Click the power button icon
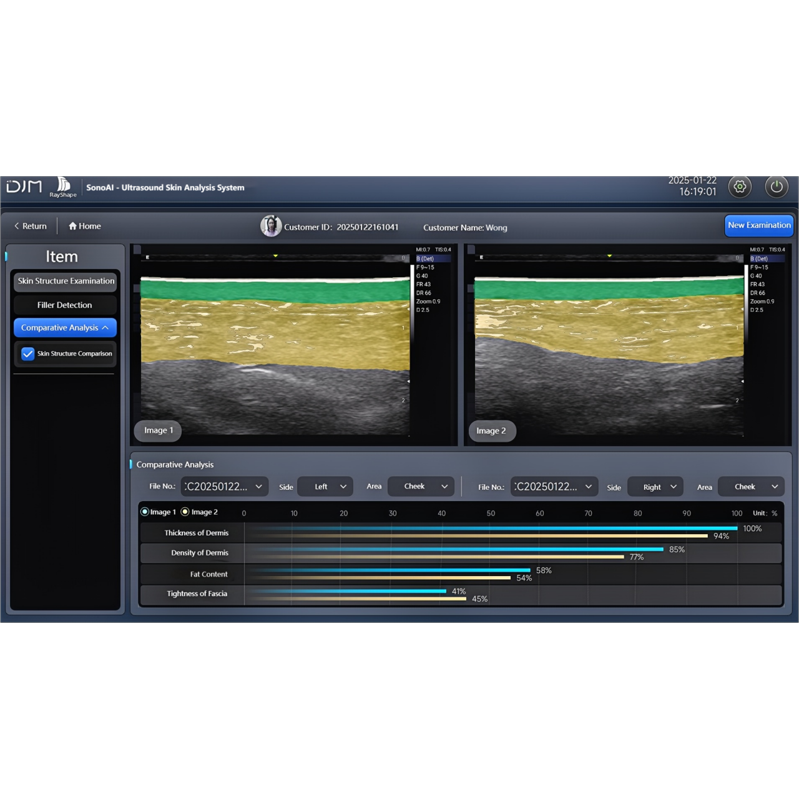This screenshot has width=800, height=800. (x=777, y=187)
